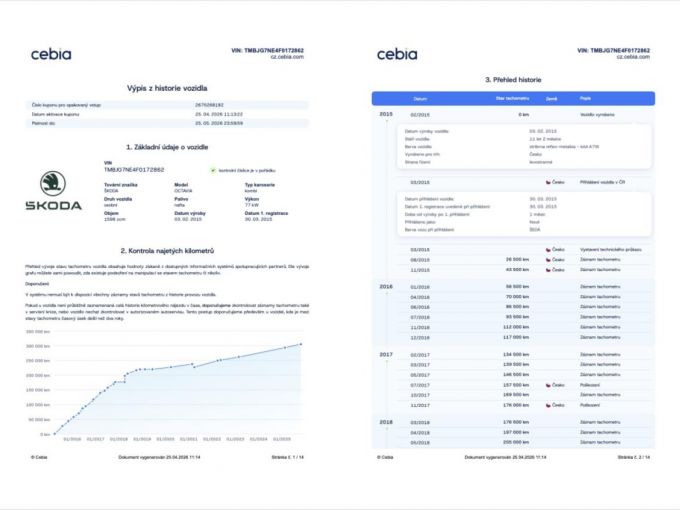Screen dimensions: 680x510
Task: Click the cebia logo on the second page
Action: 397,54
